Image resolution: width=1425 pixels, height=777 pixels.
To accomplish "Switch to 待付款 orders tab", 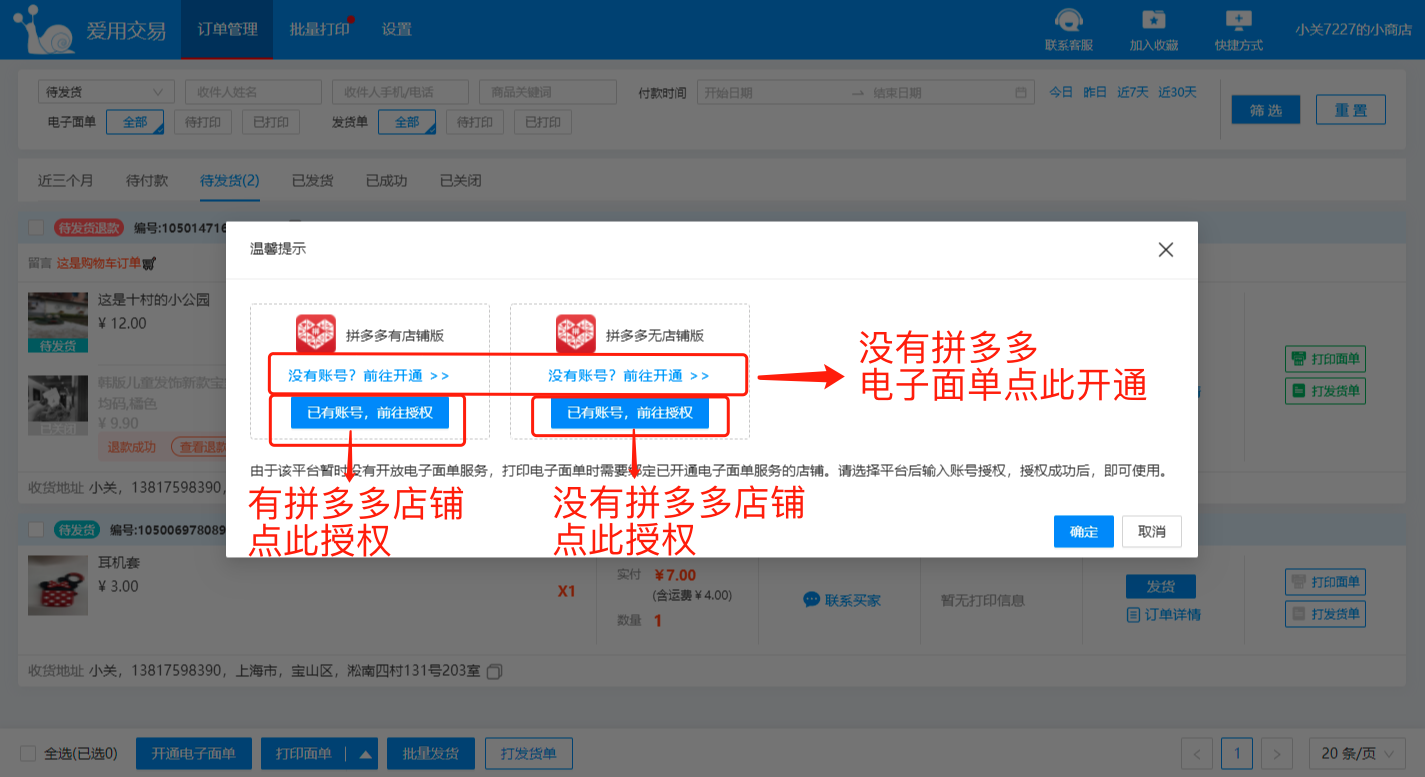I will coord(147,181).
